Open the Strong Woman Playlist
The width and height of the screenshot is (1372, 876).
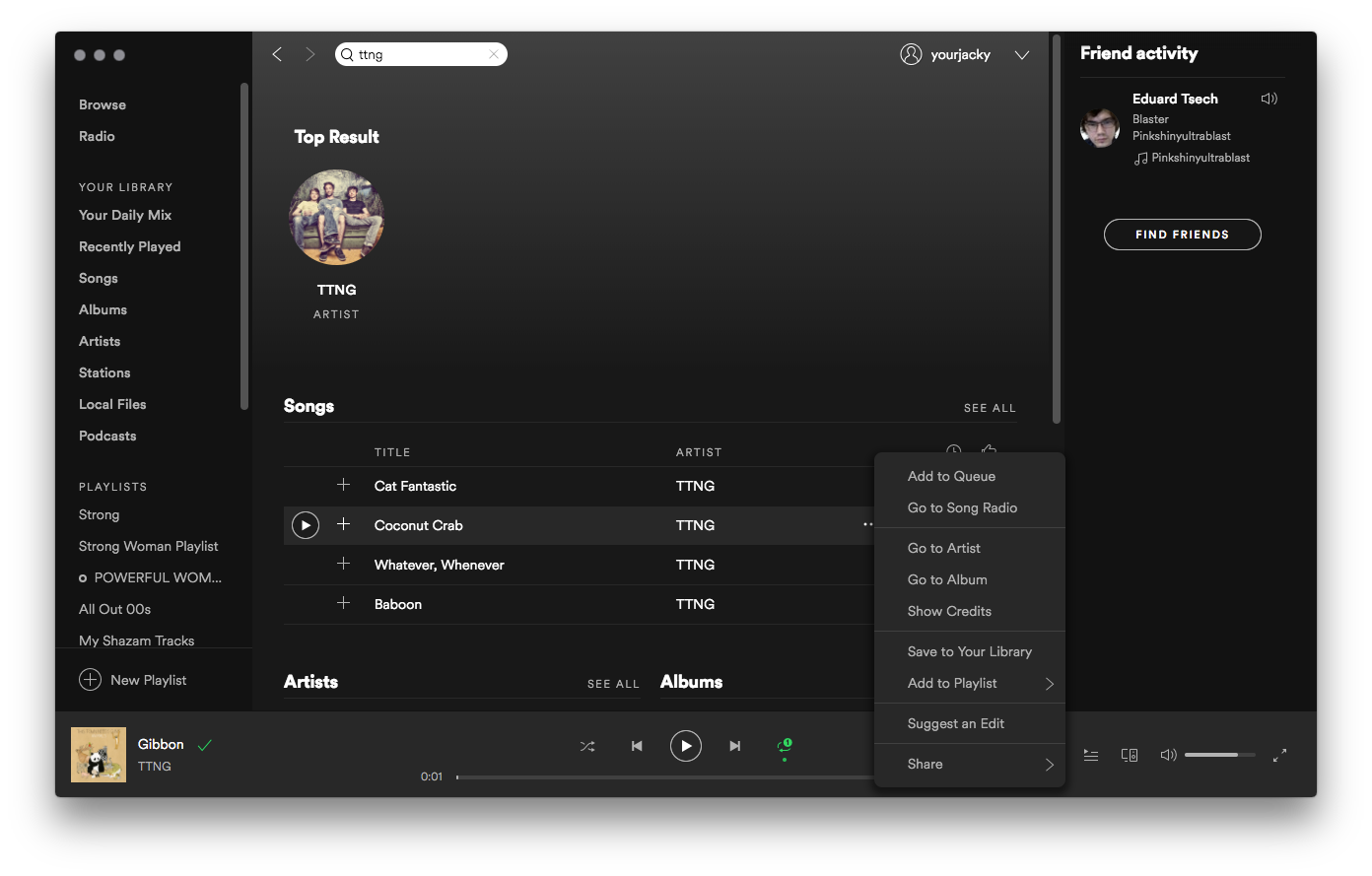(x=148, y=546)
